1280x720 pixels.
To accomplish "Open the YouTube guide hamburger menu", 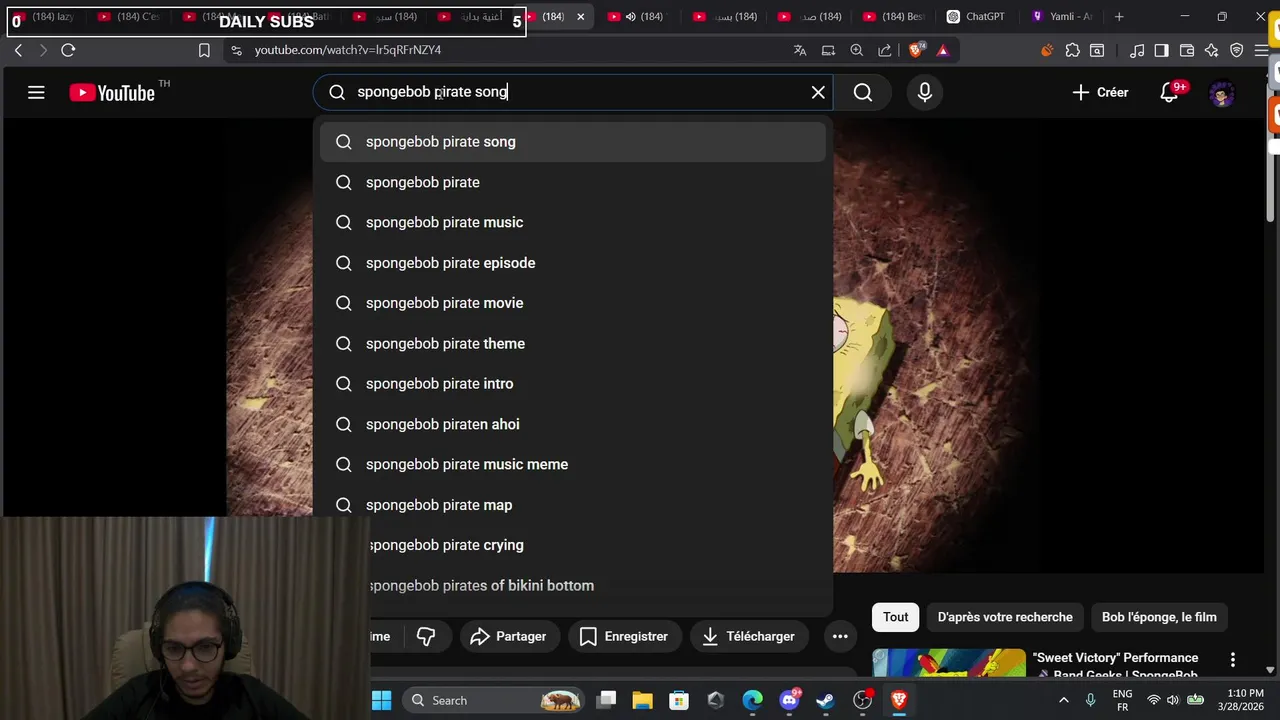I will click(x=36, y=92).
